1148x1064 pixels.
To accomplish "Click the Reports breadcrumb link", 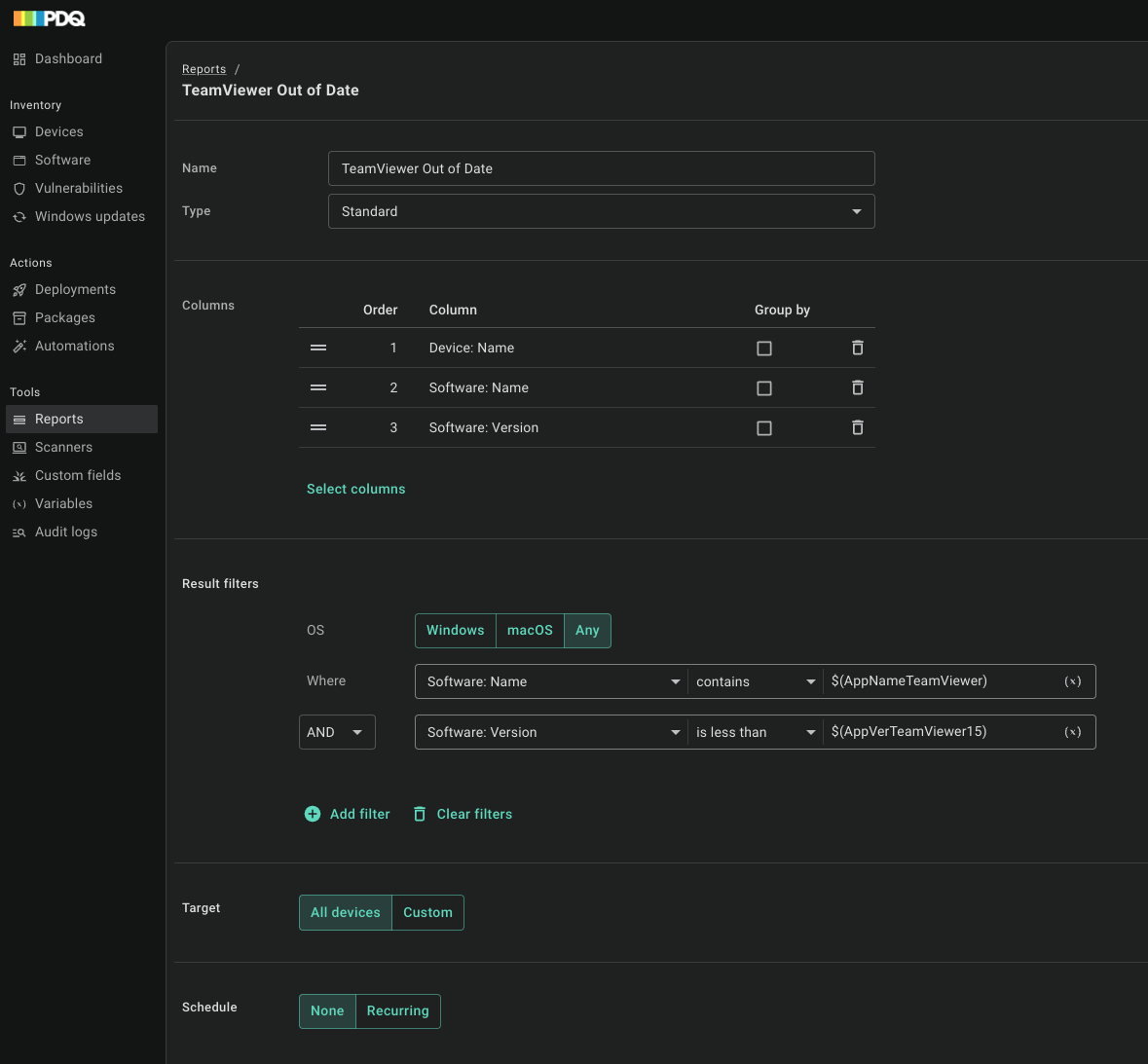I will click(204, 69).
